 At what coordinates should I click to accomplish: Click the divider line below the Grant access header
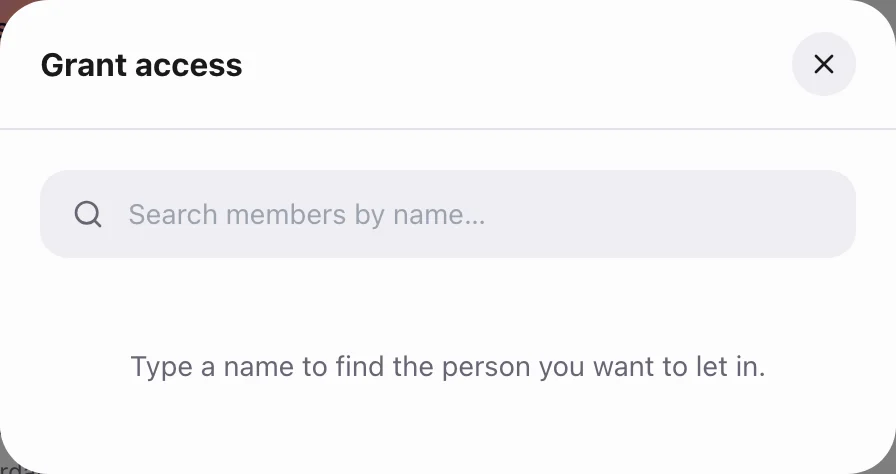coord(448,129)
